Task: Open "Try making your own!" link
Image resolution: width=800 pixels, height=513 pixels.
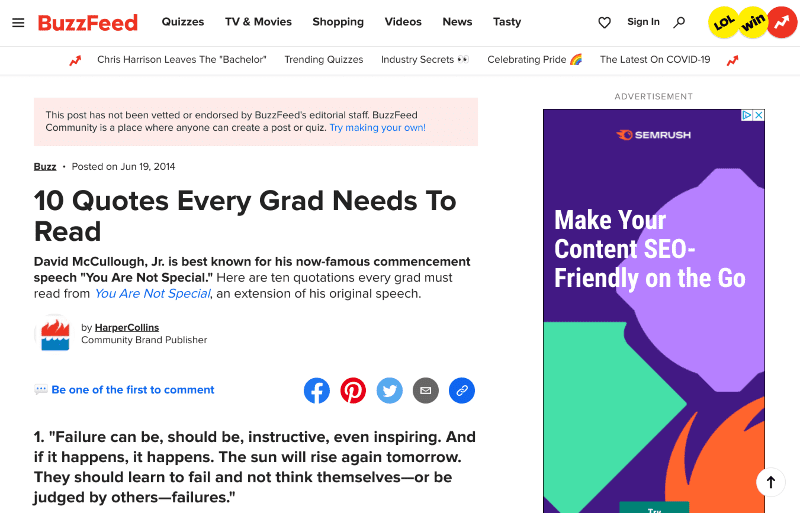Action: pos(377,128)
